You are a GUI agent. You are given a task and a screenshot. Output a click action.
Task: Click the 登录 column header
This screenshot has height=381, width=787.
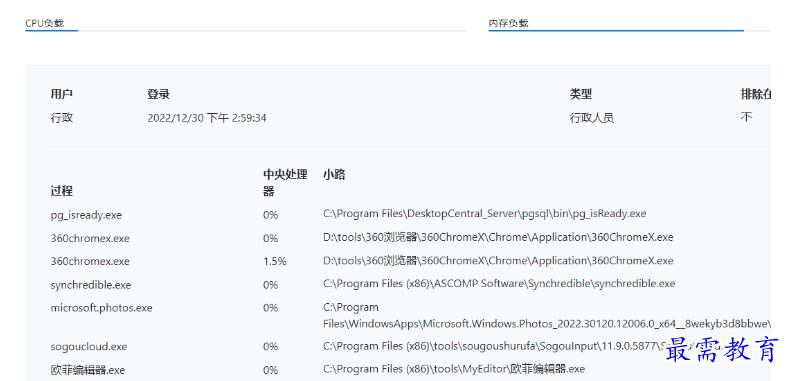coord(158,94)
